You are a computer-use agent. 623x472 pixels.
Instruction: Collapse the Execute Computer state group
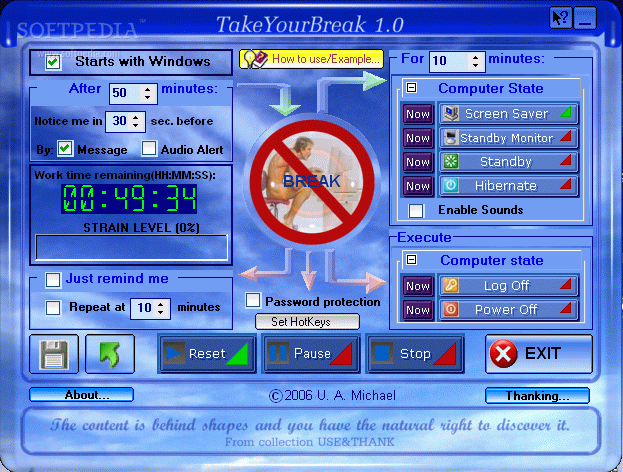click(x=412, y=260)
